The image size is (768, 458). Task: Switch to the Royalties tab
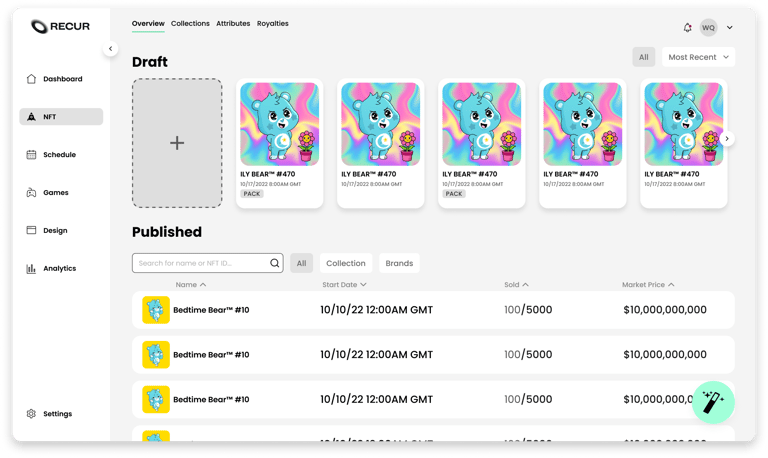272,24
